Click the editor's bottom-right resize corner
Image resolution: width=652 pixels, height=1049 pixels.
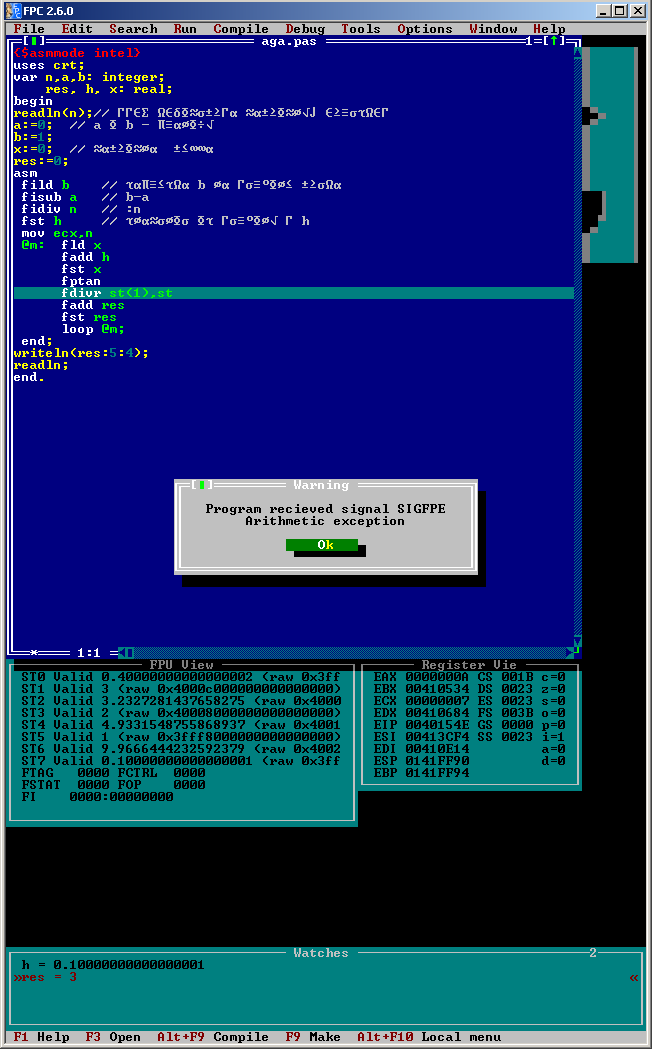572,653
